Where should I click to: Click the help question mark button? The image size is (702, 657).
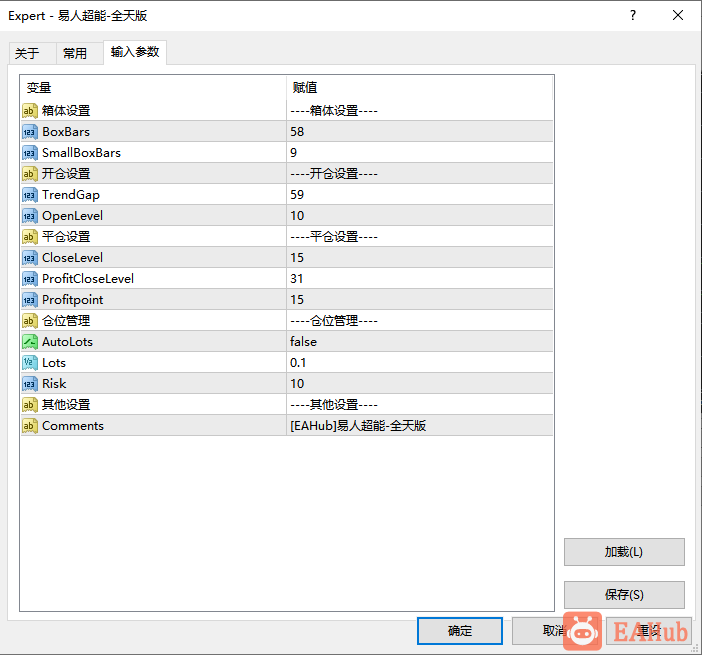pyautogui.click(x=633, y=16)
